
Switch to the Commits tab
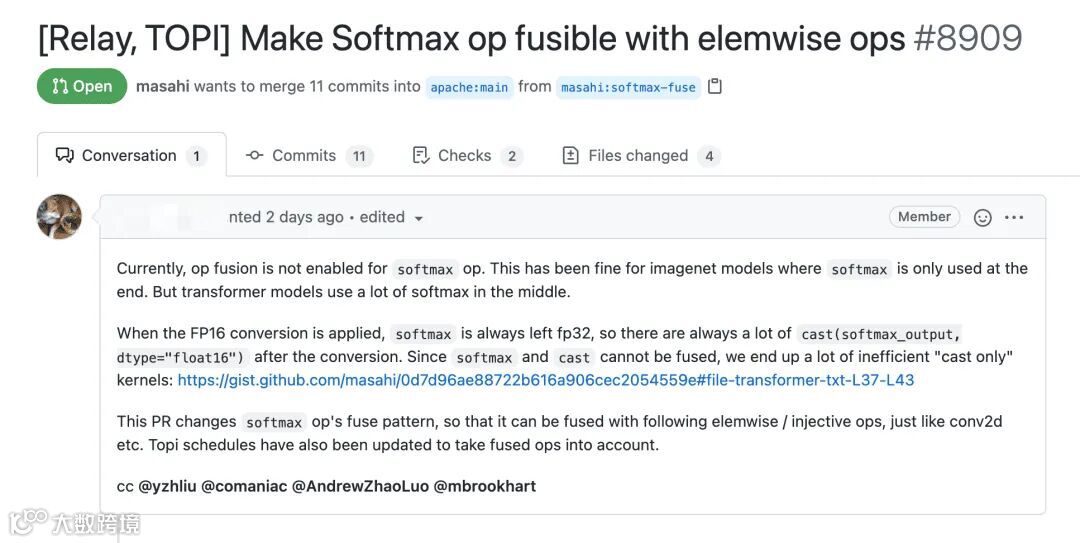point(303,155)
